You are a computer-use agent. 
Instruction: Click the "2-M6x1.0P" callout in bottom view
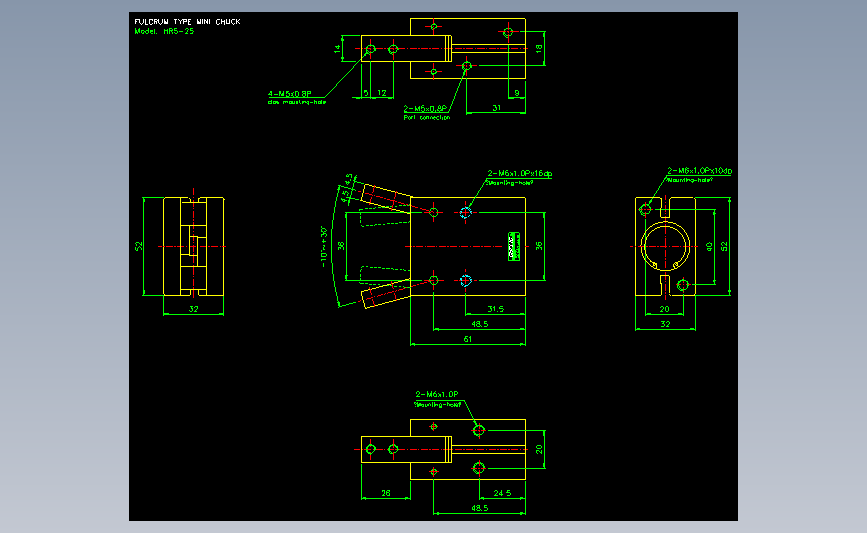tap(437, 394)
